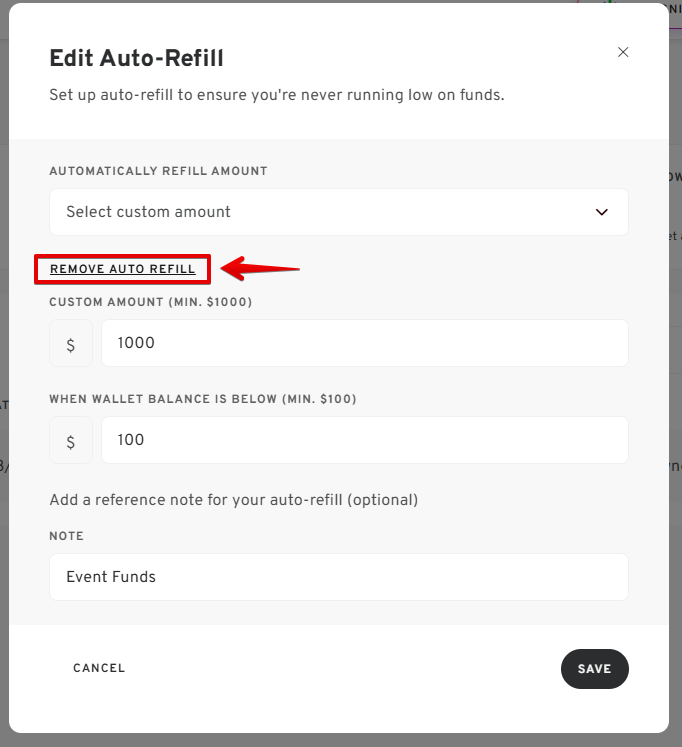Focus the custom amount field showing 1000

(364, 343)
